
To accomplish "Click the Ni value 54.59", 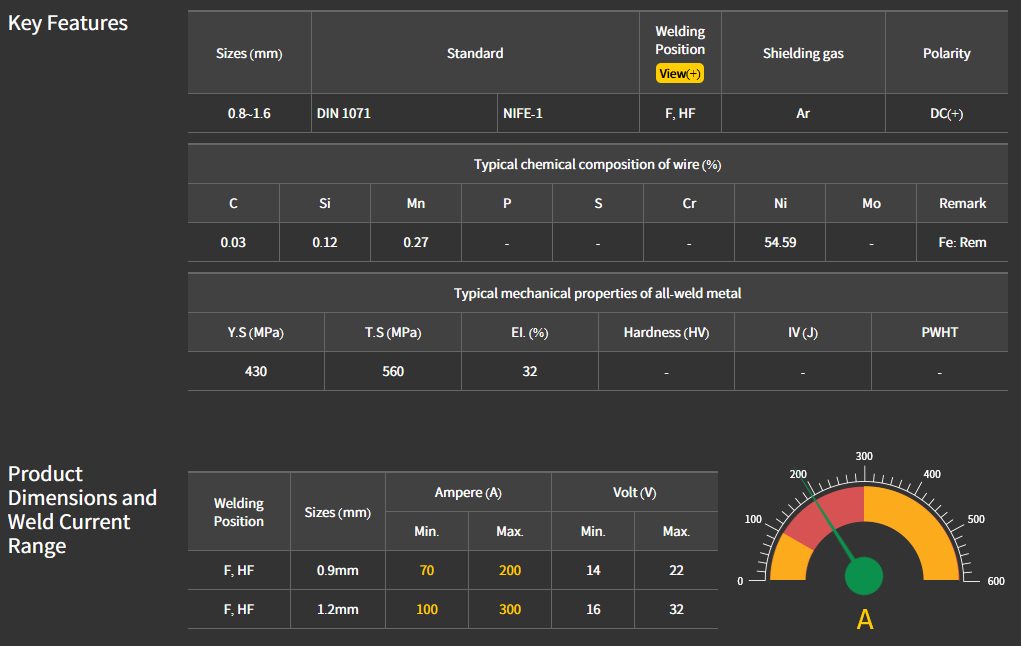I will point(780,243).
